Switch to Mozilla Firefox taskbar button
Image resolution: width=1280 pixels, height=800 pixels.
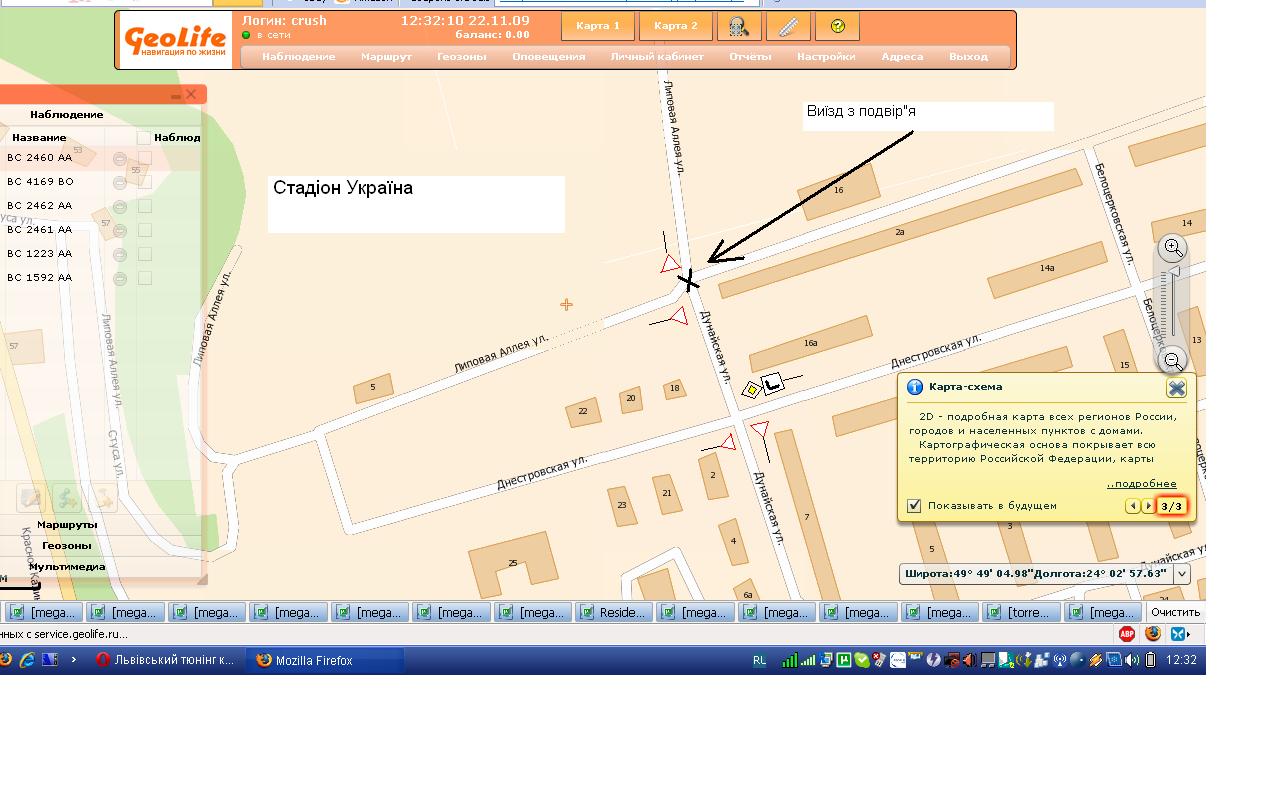coord(326,660)
